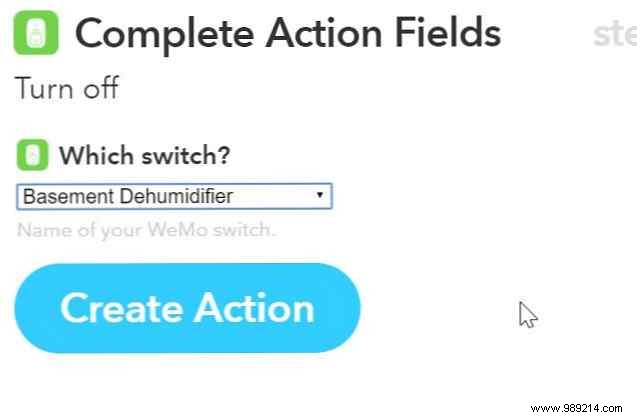The height and width of the screenshot is (417, 637).
Task: Click the WeMo switch glyph next to field label
Action: pos(32,156)
